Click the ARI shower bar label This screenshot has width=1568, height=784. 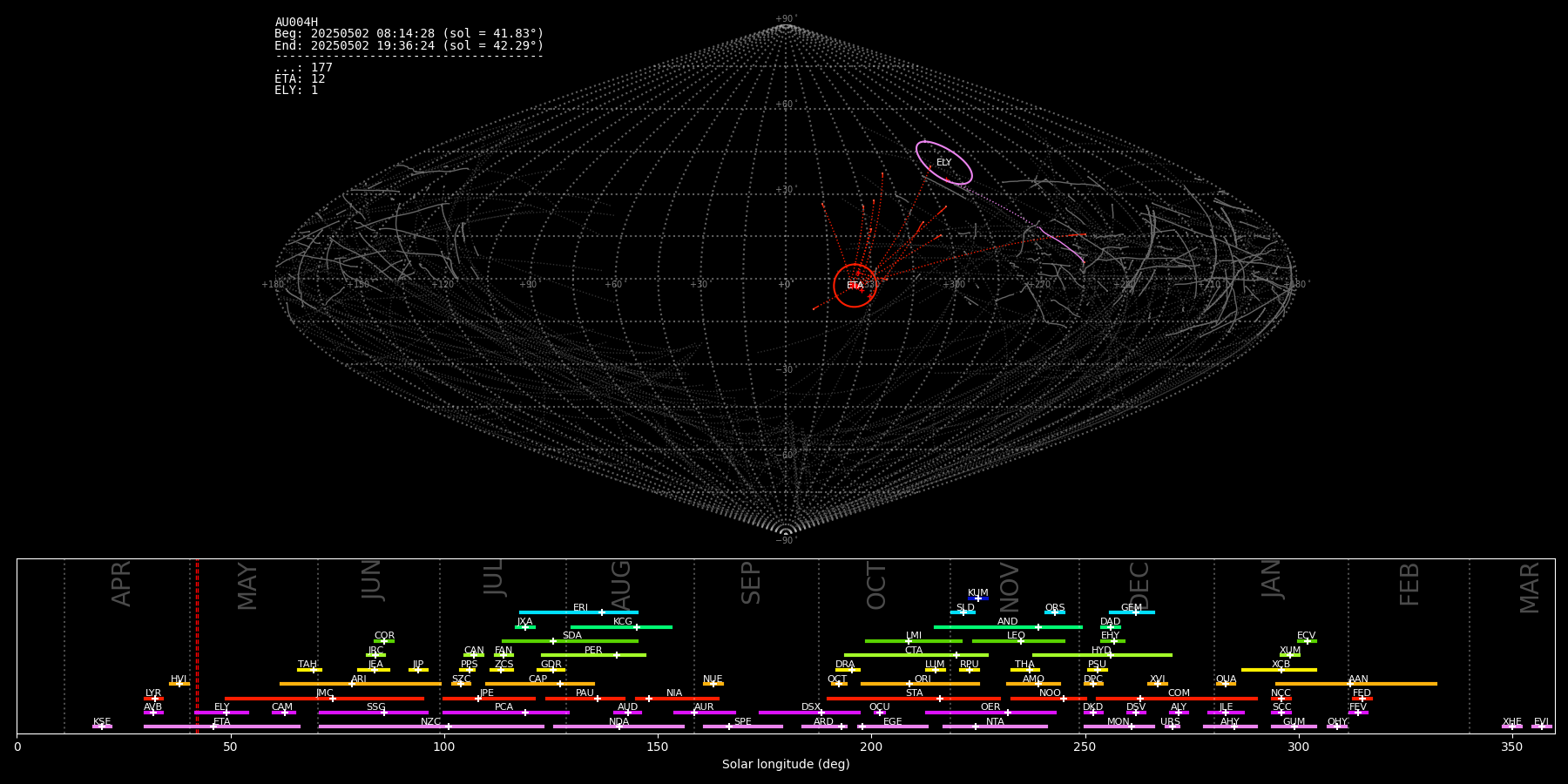coord(359,679)
